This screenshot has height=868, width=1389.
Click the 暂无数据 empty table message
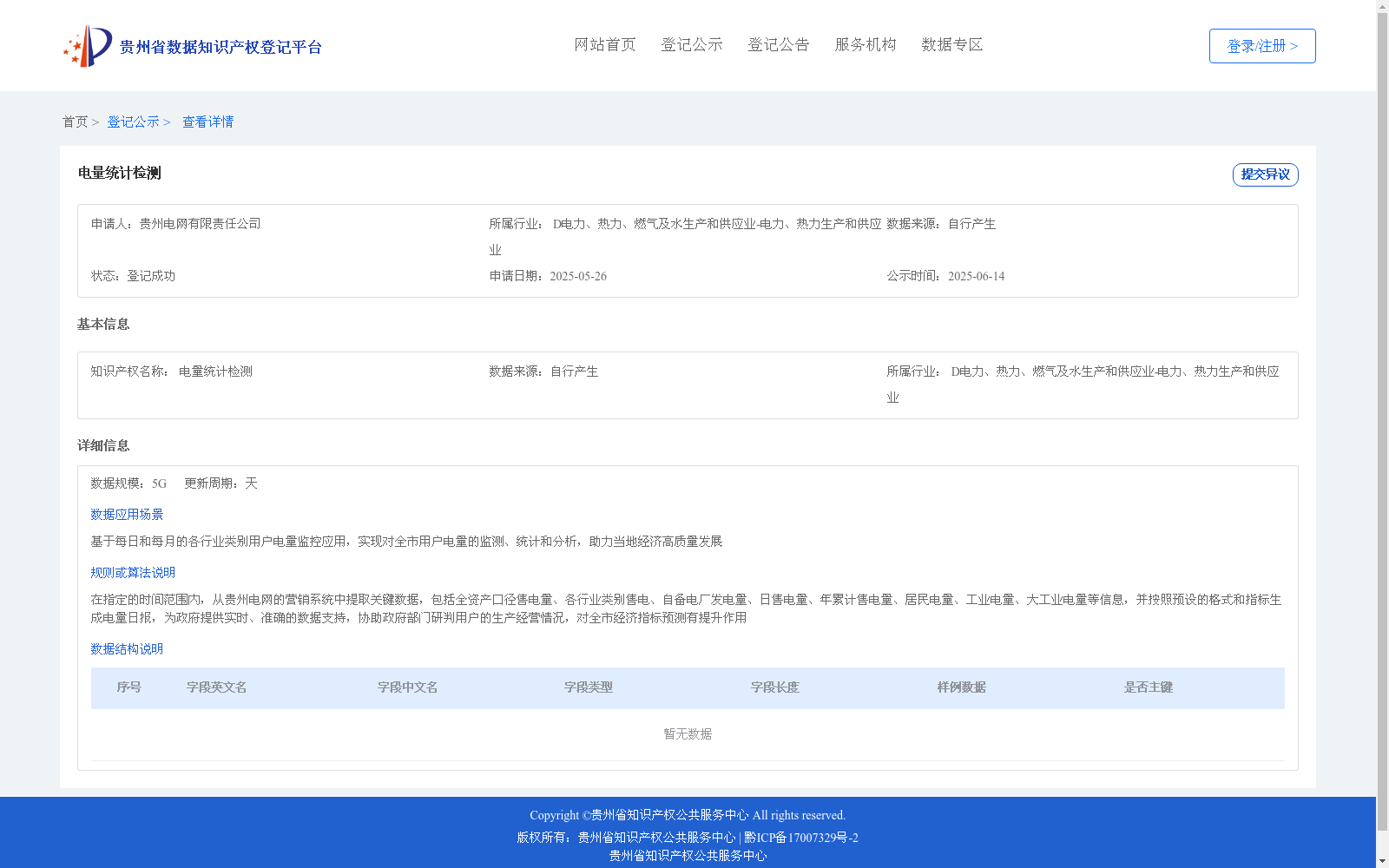pyautogui.click(x=688, y=734)
